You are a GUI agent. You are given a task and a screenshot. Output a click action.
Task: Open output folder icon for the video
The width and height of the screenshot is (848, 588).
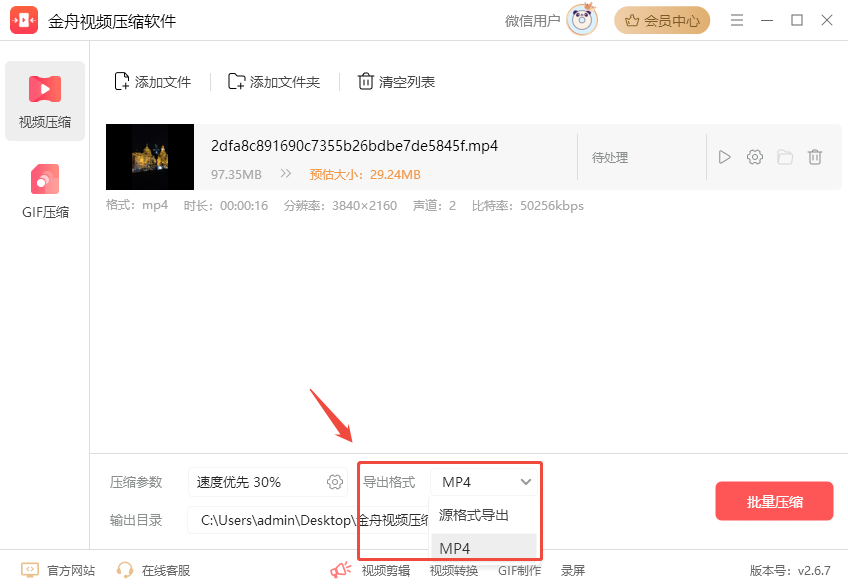(x=785, y=157)
